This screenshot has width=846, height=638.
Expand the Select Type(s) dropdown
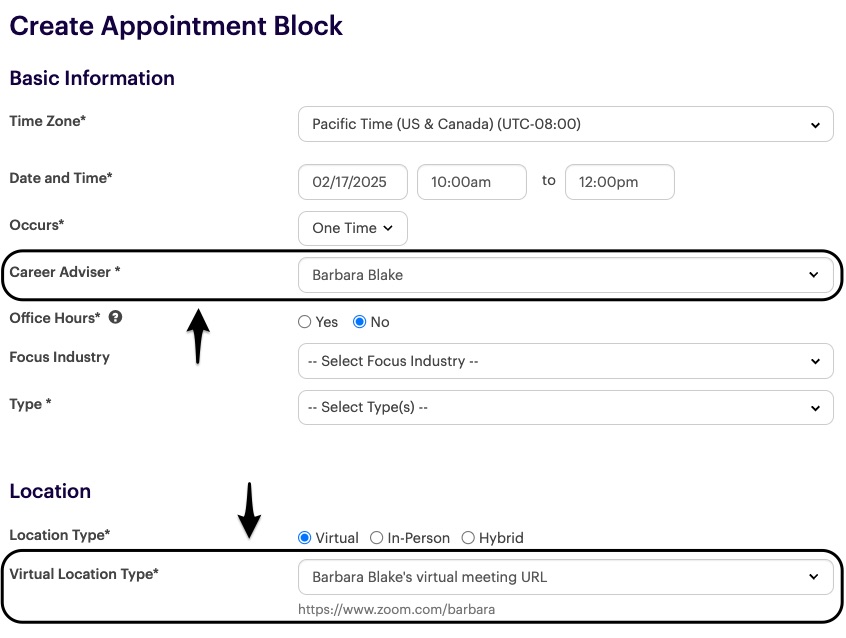[x=565, y=408]
